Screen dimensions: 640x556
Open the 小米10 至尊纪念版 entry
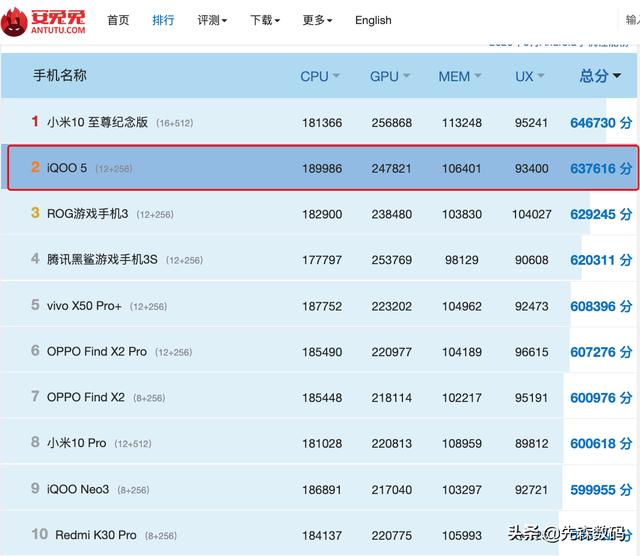97,122
